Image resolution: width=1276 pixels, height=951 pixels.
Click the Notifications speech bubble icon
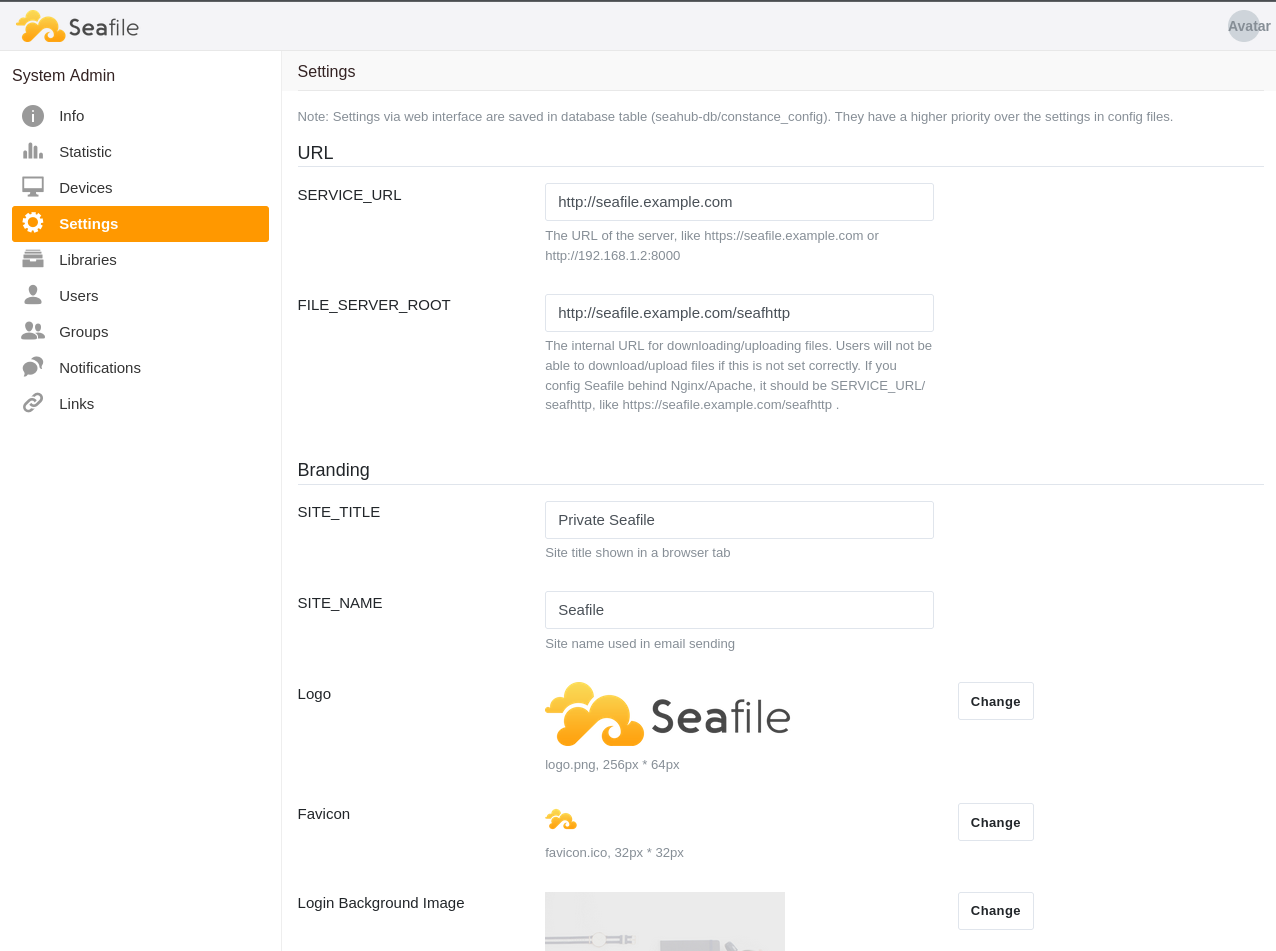pos(33,368)
